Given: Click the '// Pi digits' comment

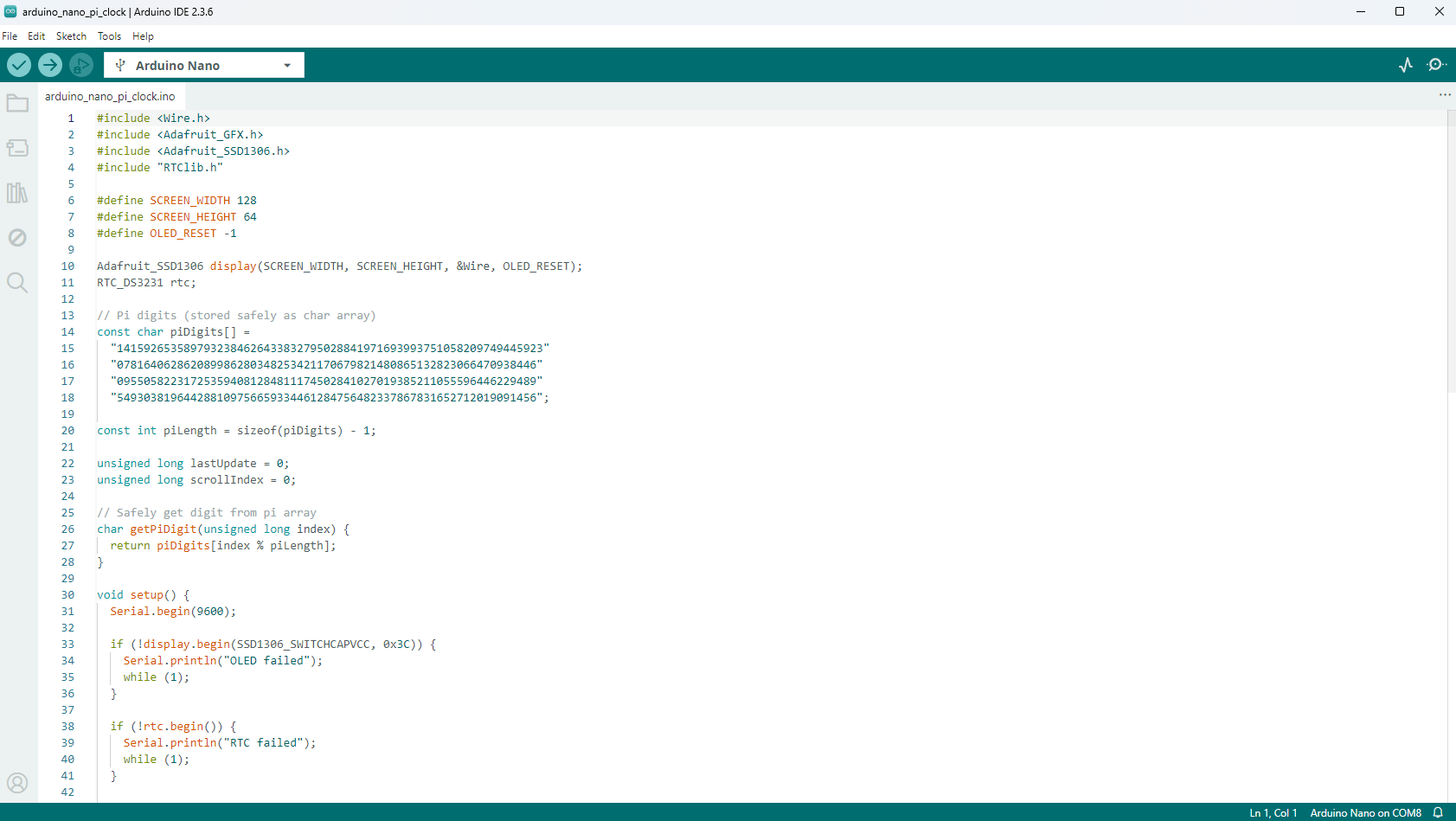Looking at the screenshot, I should point(236,316).
